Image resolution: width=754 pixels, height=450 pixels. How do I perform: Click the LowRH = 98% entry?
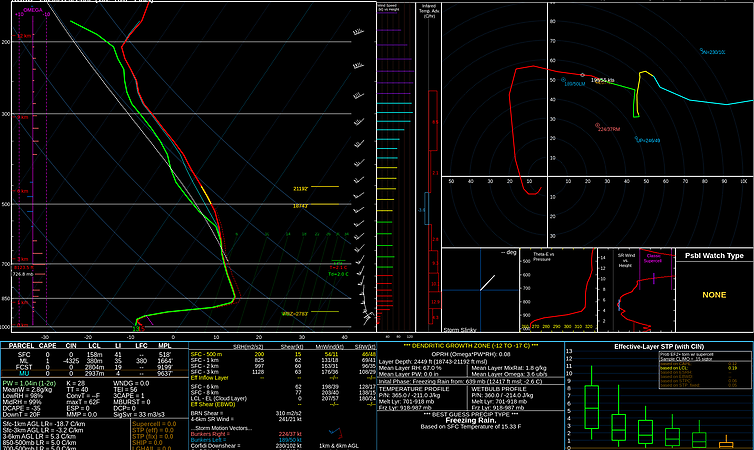tap(23, 396)
